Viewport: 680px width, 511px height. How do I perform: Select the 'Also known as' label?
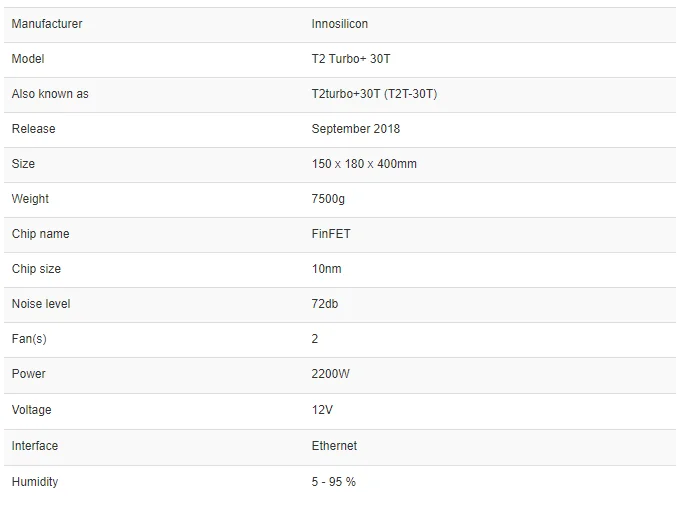pos(50,94)
